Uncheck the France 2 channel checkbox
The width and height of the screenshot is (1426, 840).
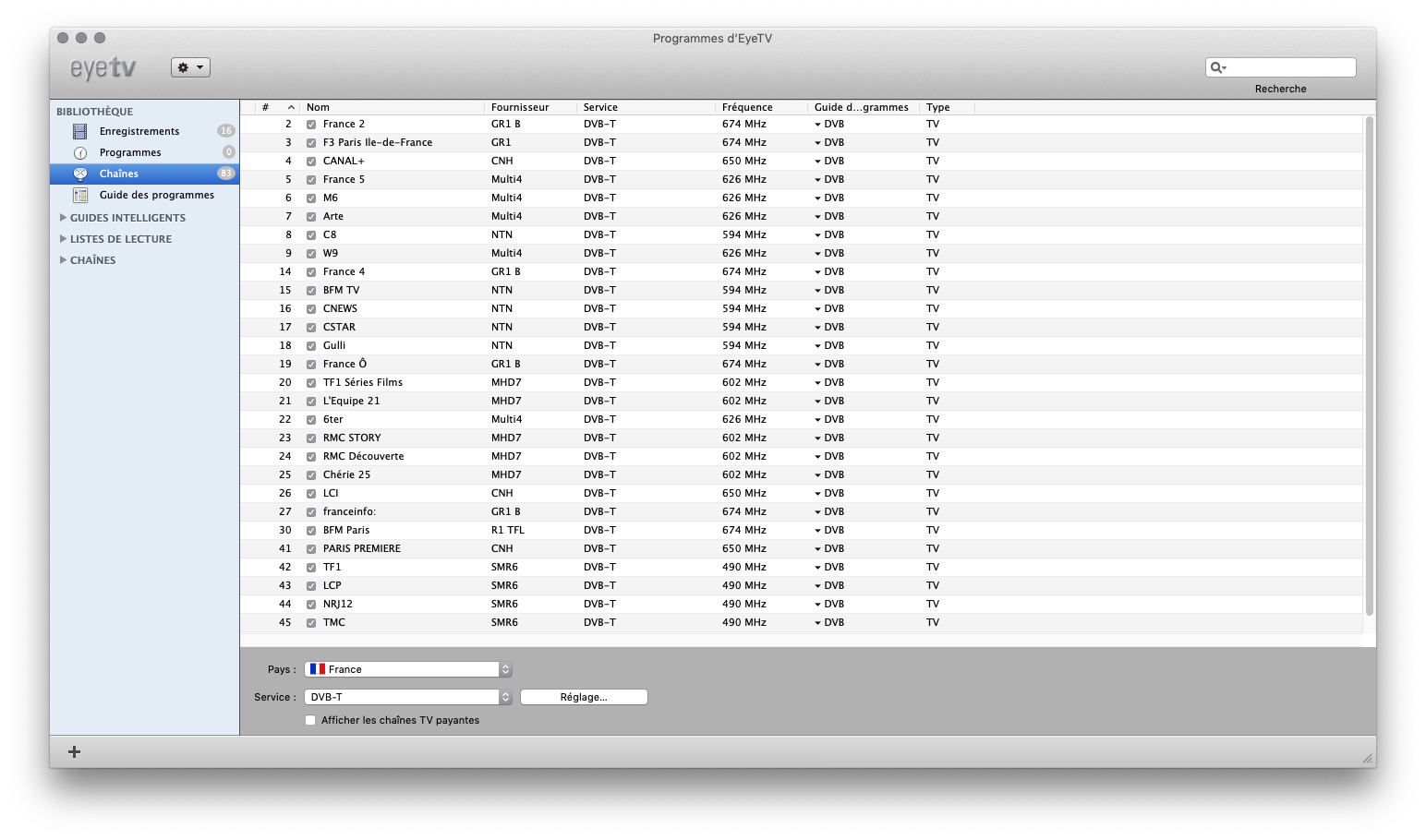(x=311, y=125)
